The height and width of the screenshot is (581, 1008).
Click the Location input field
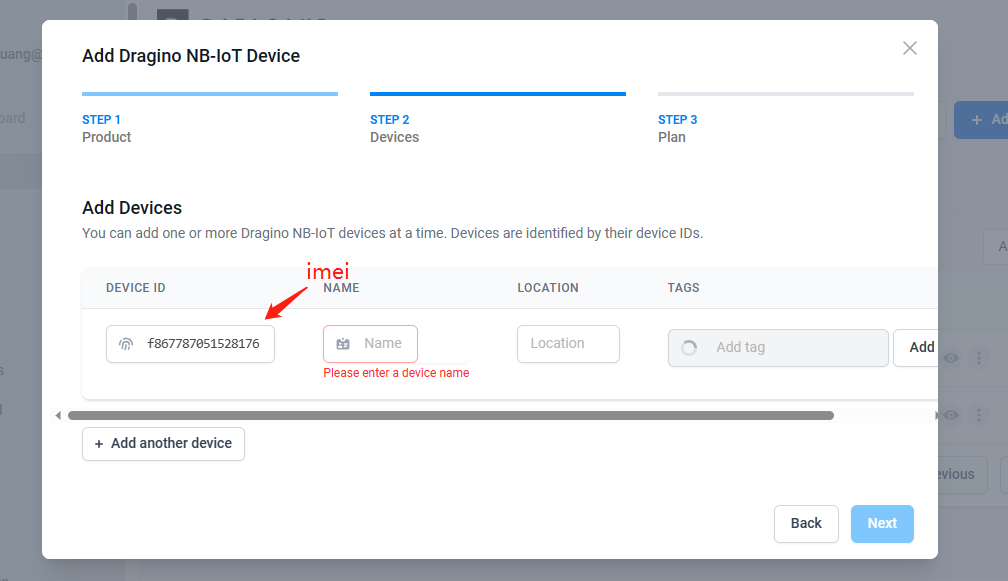pos(568,344)
